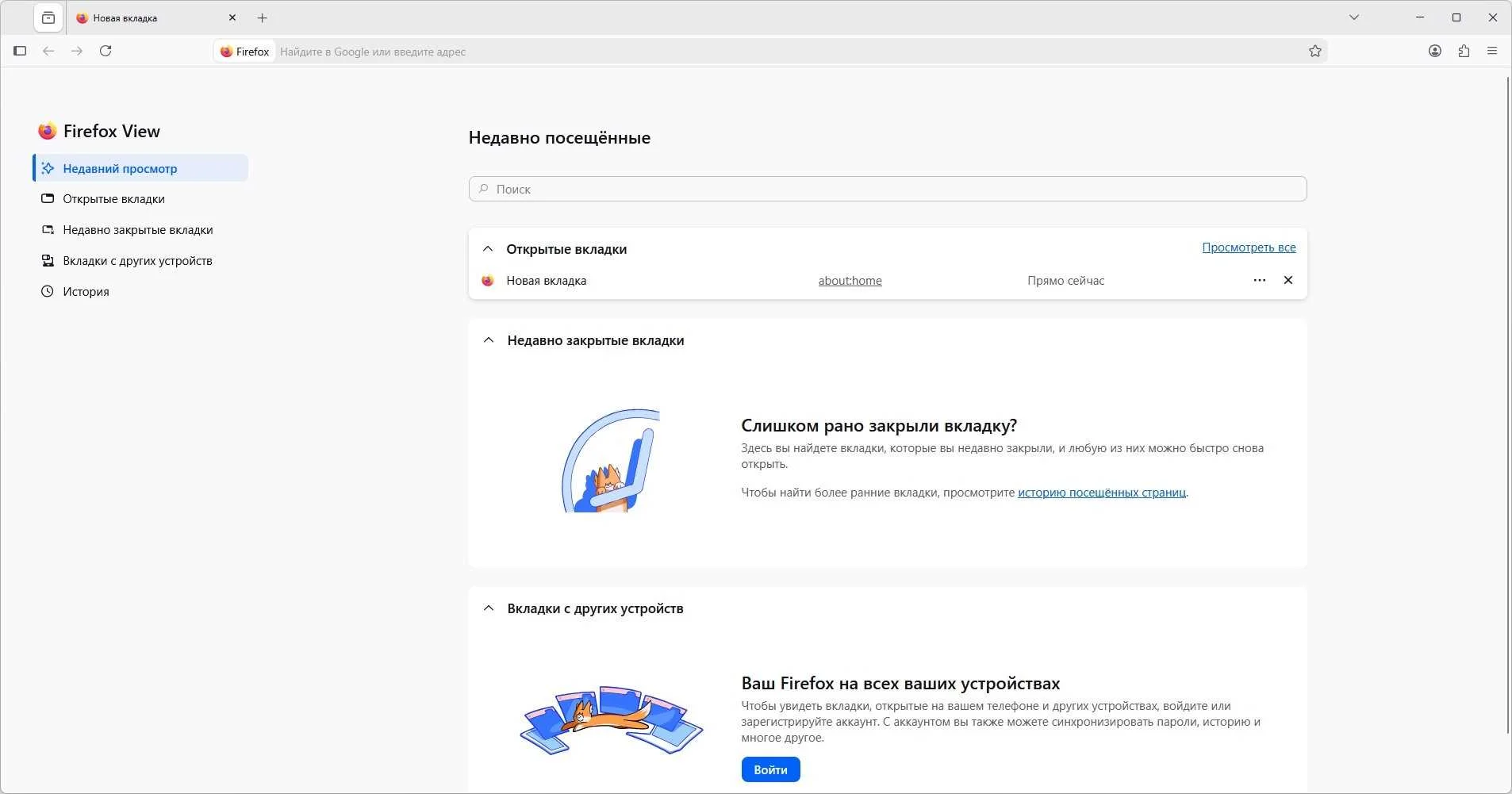
Task: Open the extensions puzzle icon
Action: 1464,51
